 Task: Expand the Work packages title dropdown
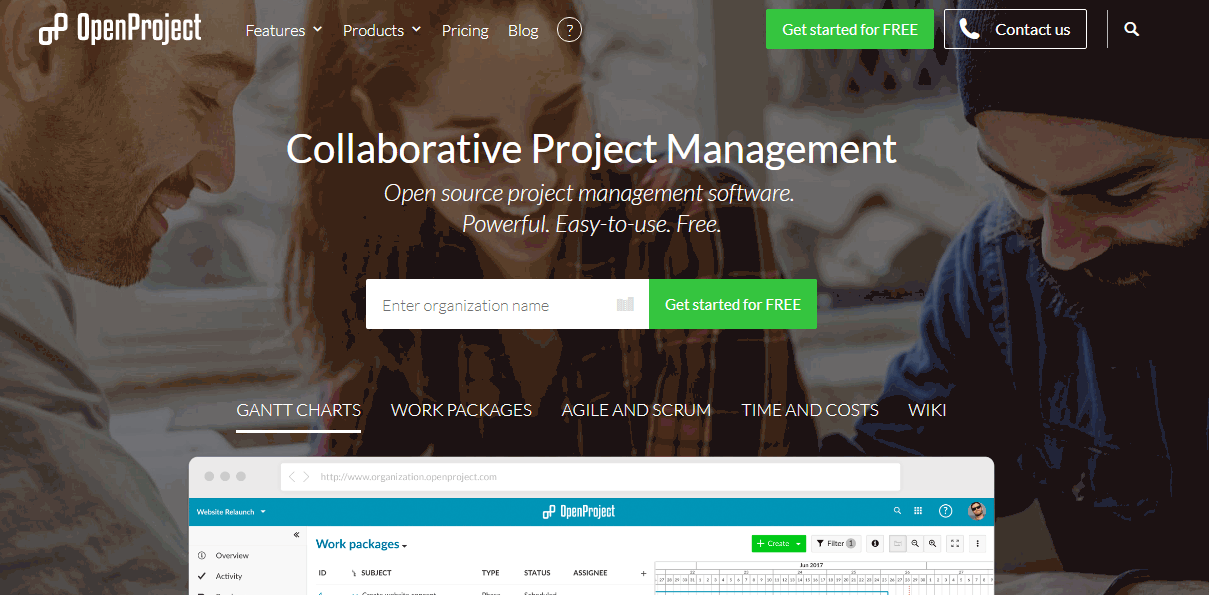click(362, 544)
